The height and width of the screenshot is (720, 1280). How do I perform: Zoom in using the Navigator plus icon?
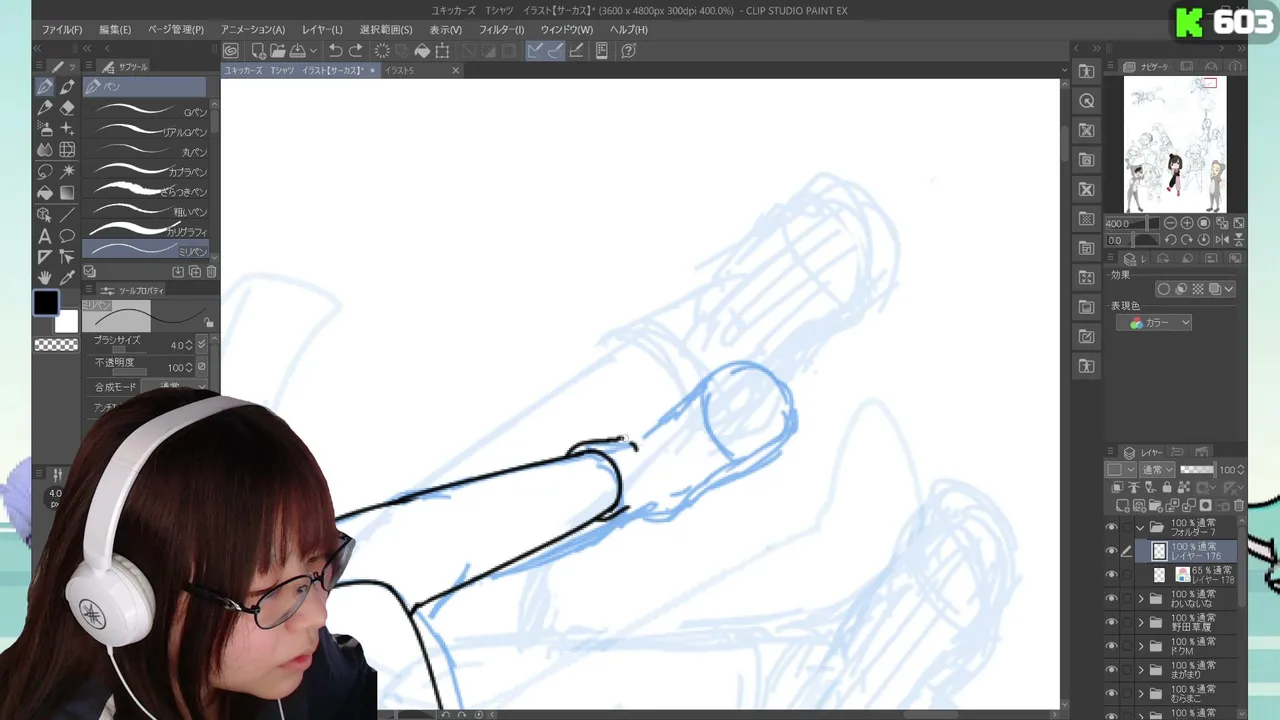pyautogui.click(x=1187, y=223)
